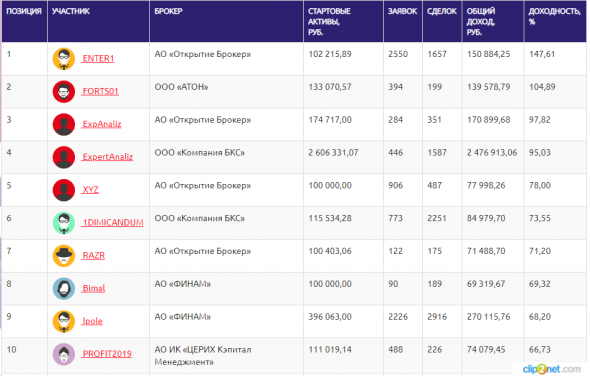Select deals count 2916
The height and width of the screenshot is (376, 590).
point(437,317)
